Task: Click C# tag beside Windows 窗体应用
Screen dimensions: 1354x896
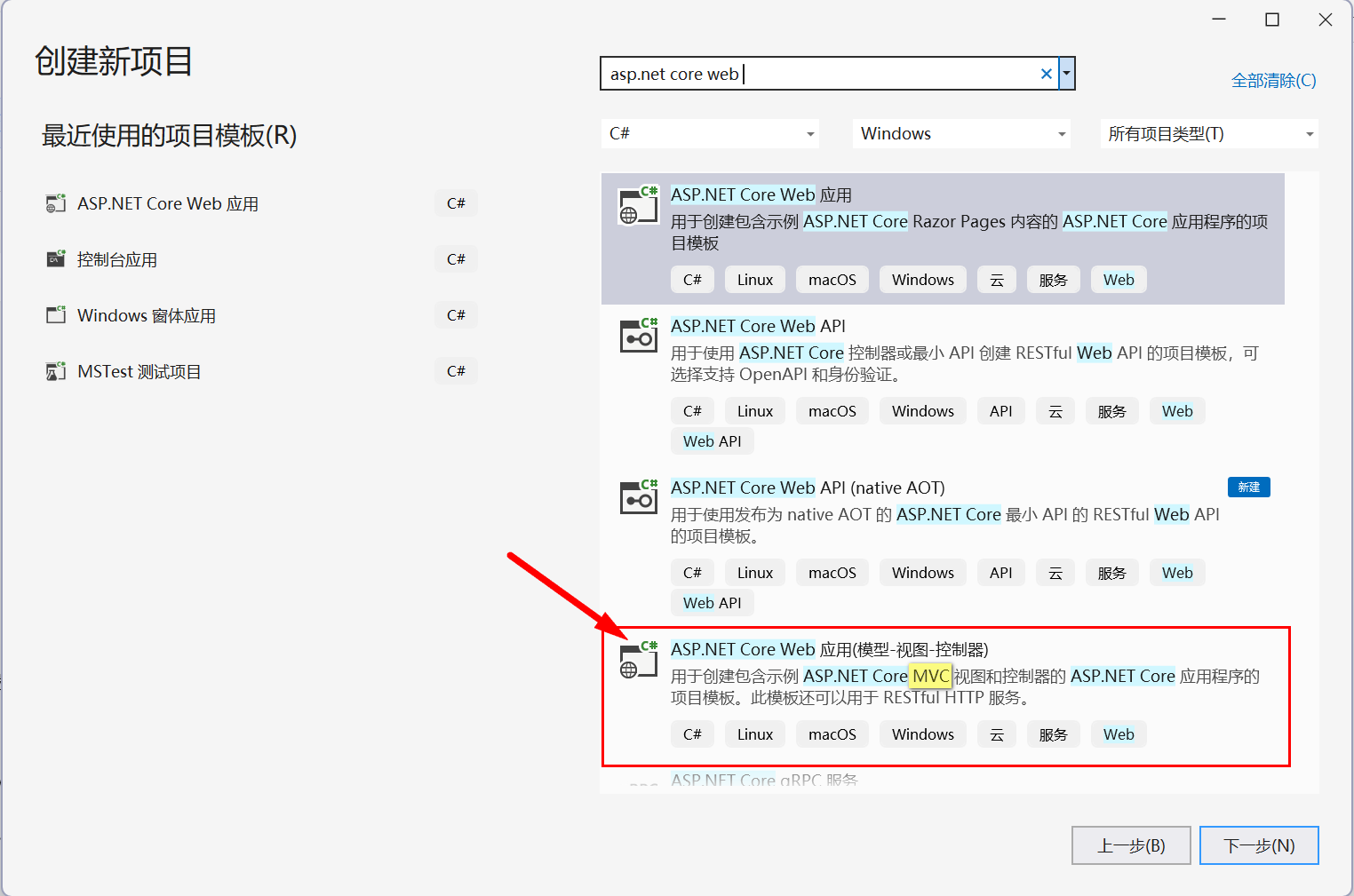Action: coord(456,315)
